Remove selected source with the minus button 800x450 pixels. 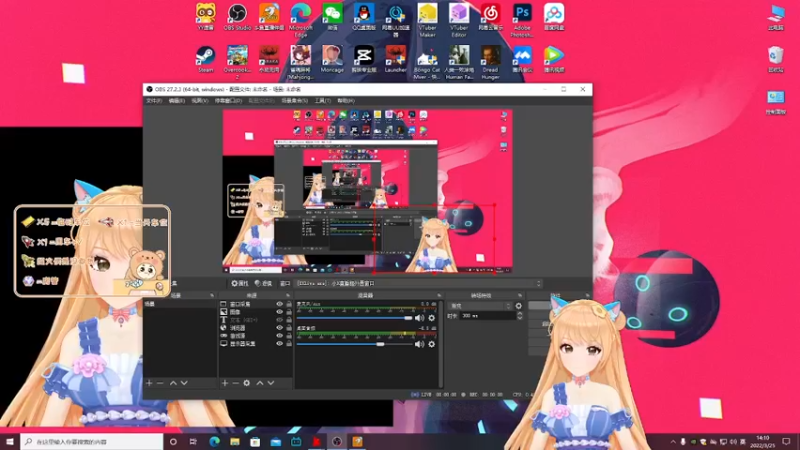235,383
